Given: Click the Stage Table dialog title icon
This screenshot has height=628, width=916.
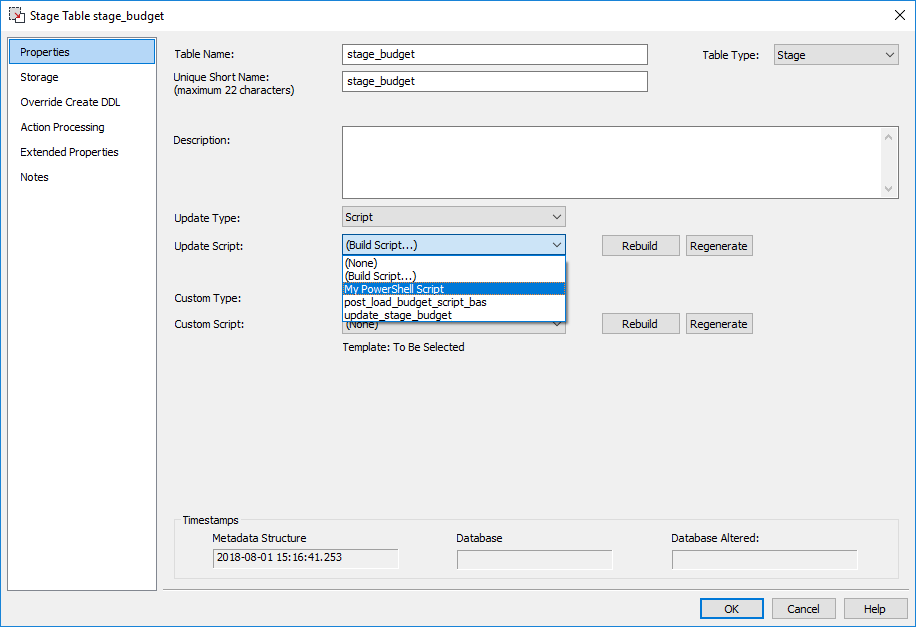Looking at the screenshot, I should 16,16.
